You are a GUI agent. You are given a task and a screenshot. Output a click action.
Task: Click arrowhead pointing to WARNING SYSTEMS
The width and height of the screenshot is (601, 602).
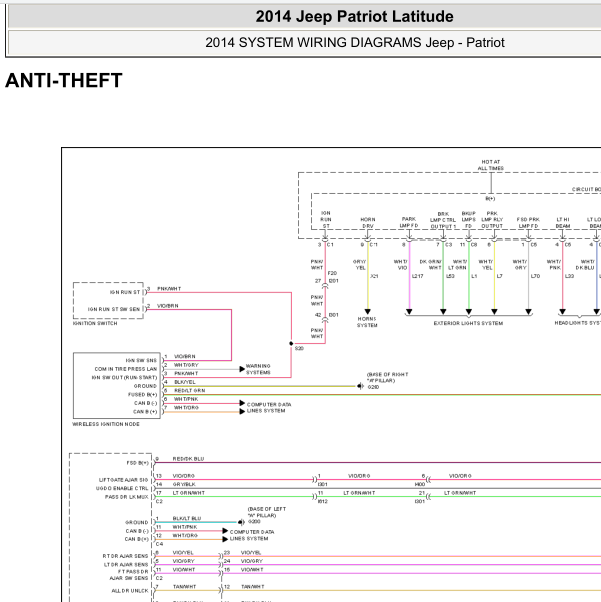pyautogui.click(x=242, y=369)
